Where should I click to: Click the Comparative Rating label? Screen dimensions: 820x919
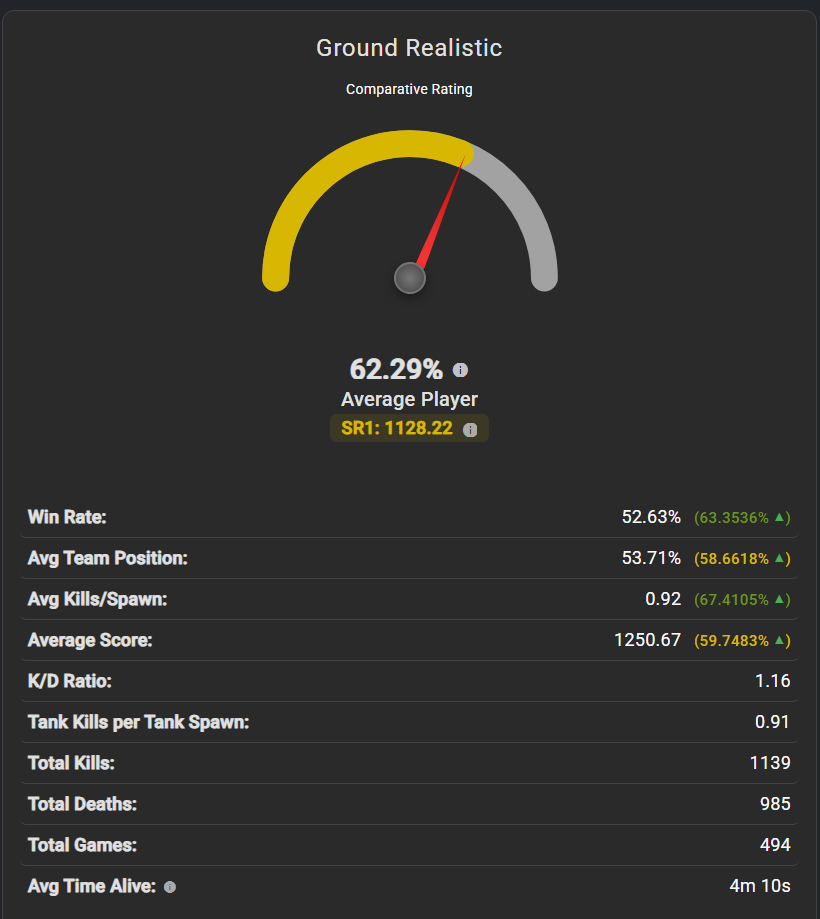coord(409,89)
